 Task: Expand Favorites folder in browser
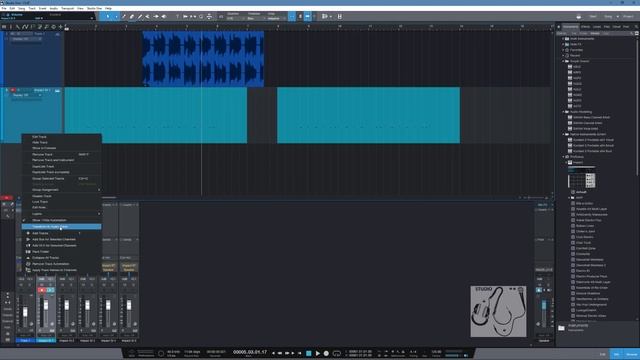point(563,50)
